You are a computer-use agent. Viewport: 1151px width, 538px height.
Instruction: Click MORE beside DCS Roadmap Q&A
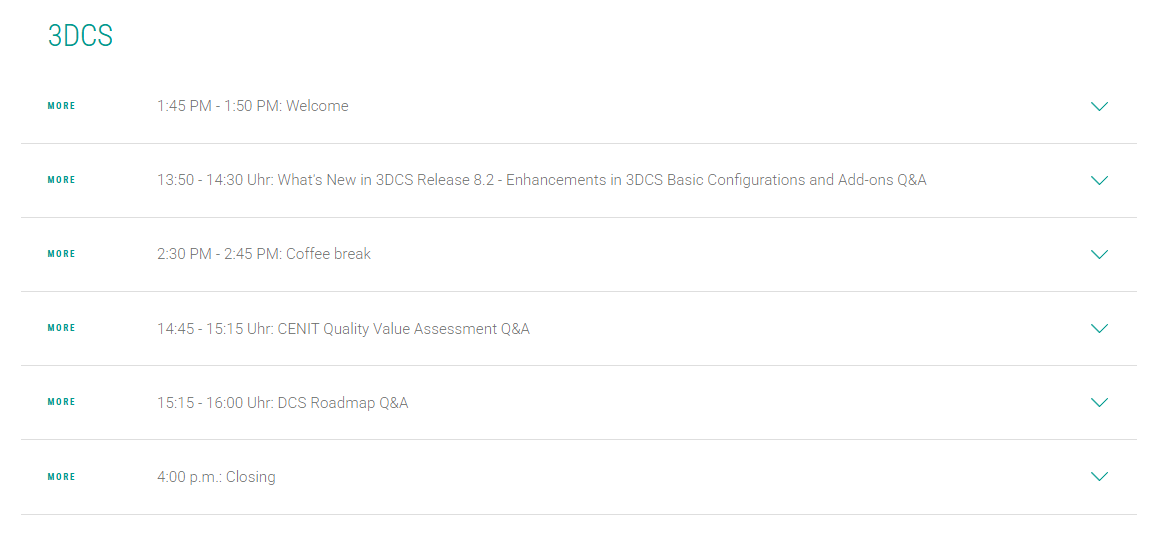click(x=62, y=402)
